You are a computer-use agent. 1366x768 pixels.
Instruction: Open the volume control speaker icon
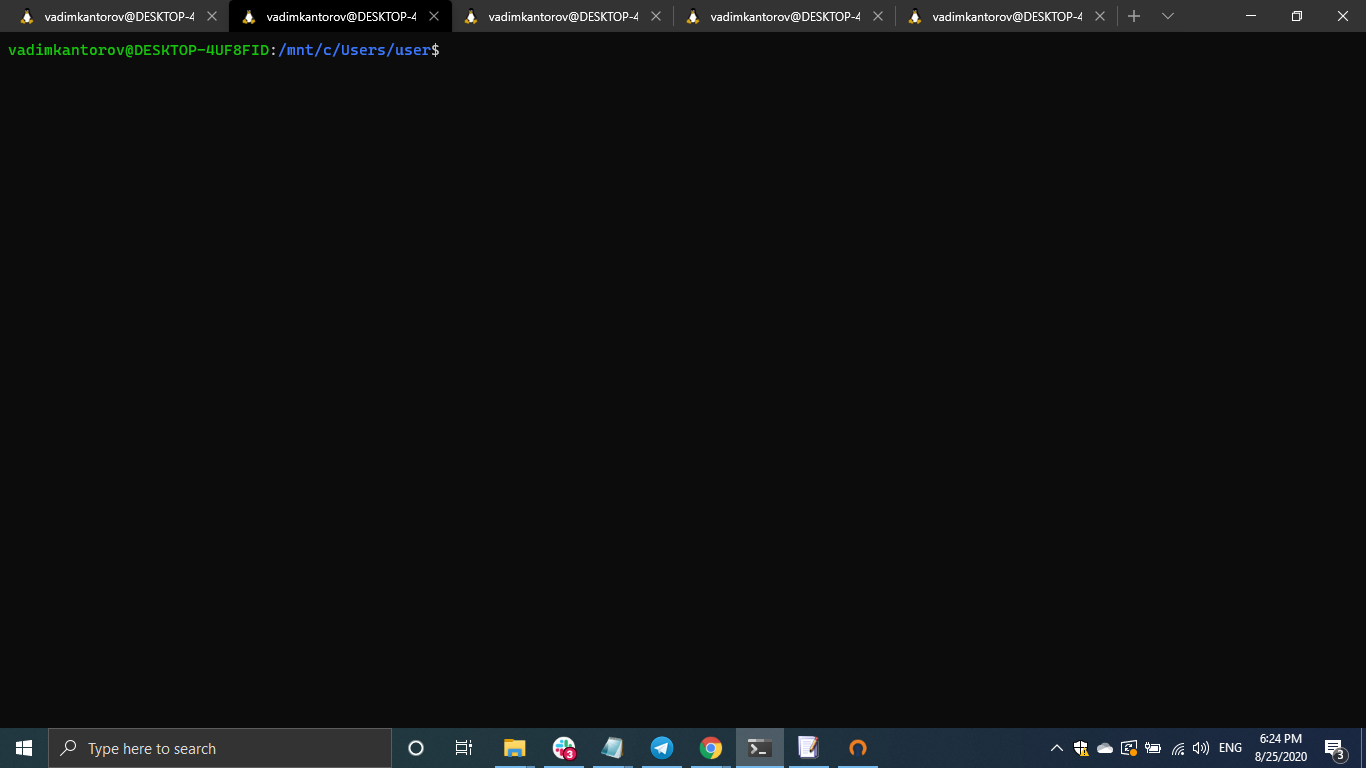point(1201,748)
